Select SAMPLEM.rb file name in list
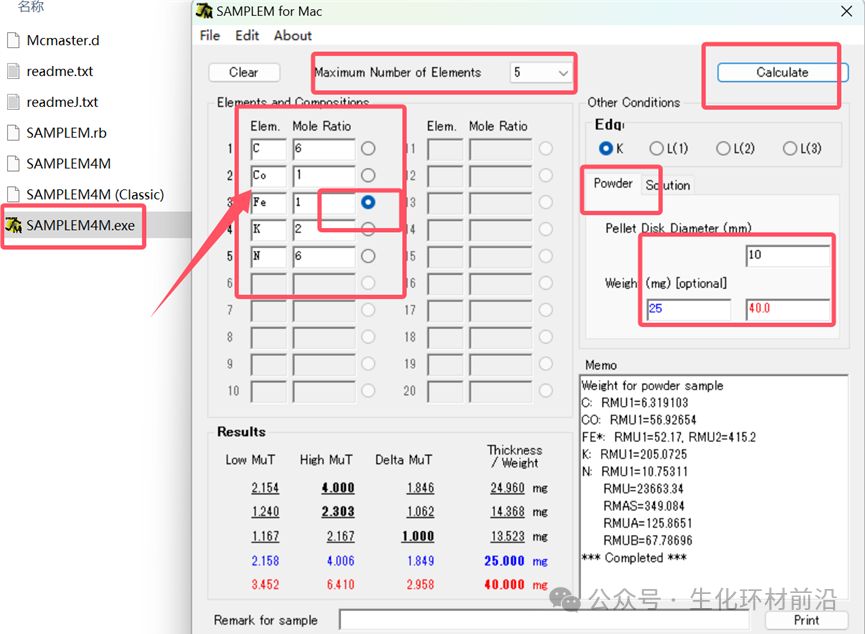This screenshot has width=865, height=634. 66,133
